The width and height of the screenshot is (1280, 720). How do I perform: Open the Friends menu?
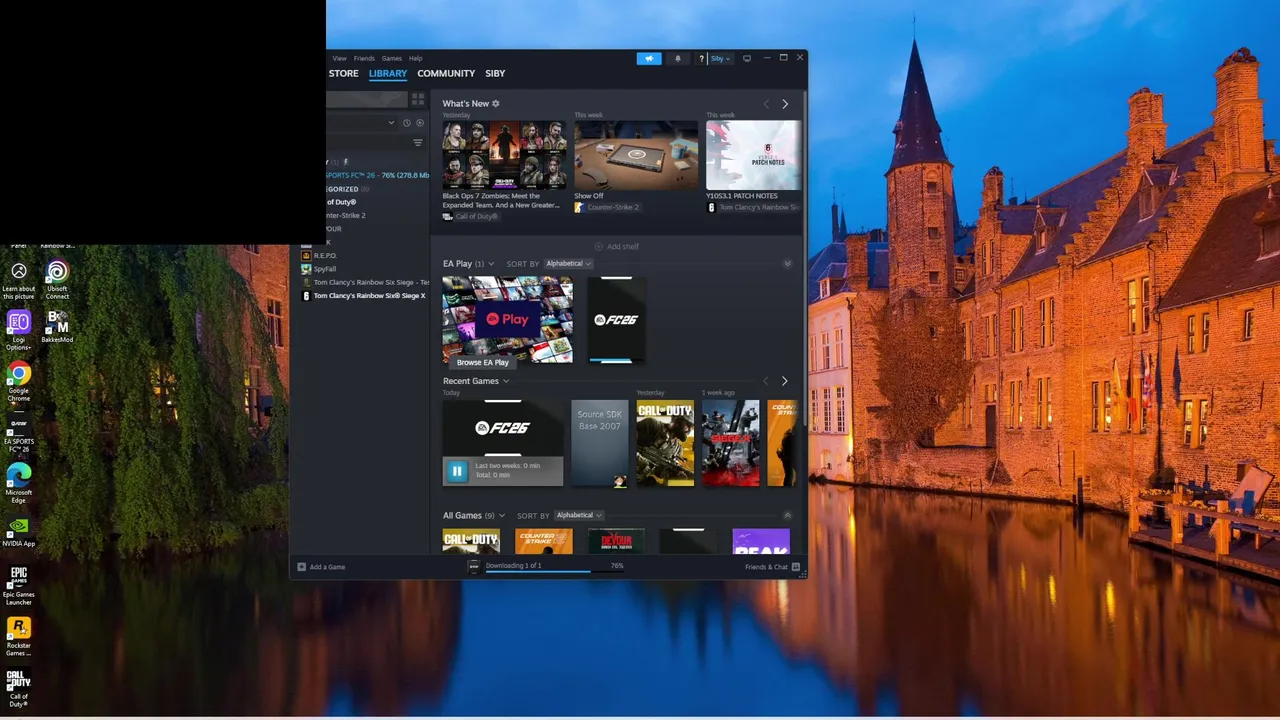click(x=364, y=58)
